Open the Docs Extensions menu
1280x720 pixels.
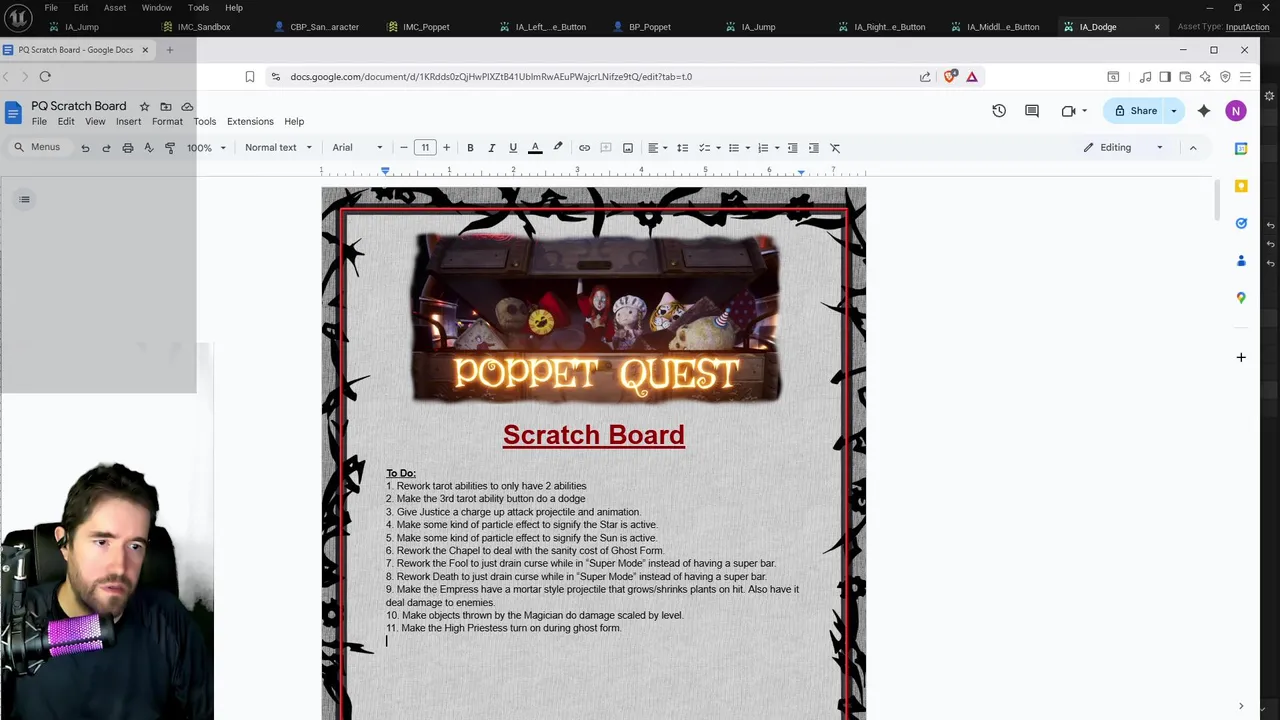tap(250, 122)
